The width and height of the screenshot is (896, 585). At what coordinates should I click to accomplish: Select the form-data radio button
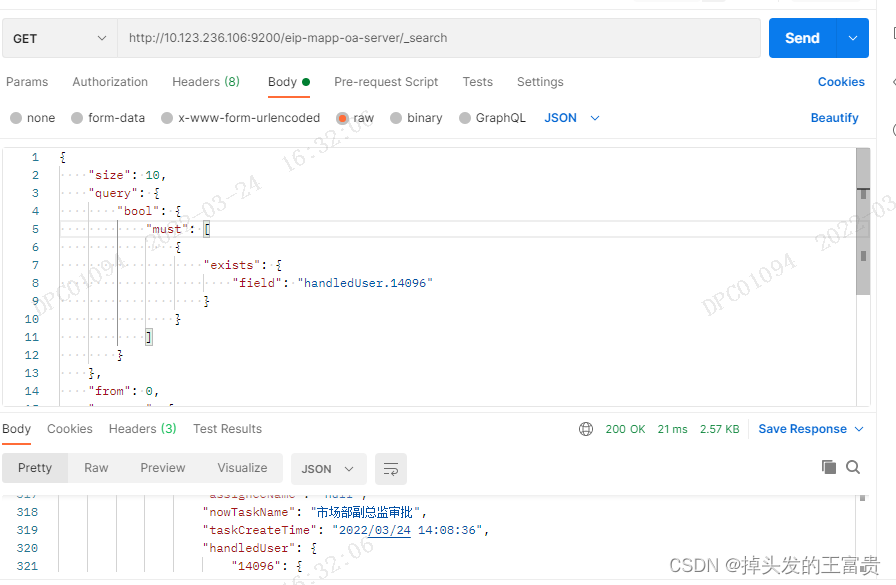(x=77, y=118)
